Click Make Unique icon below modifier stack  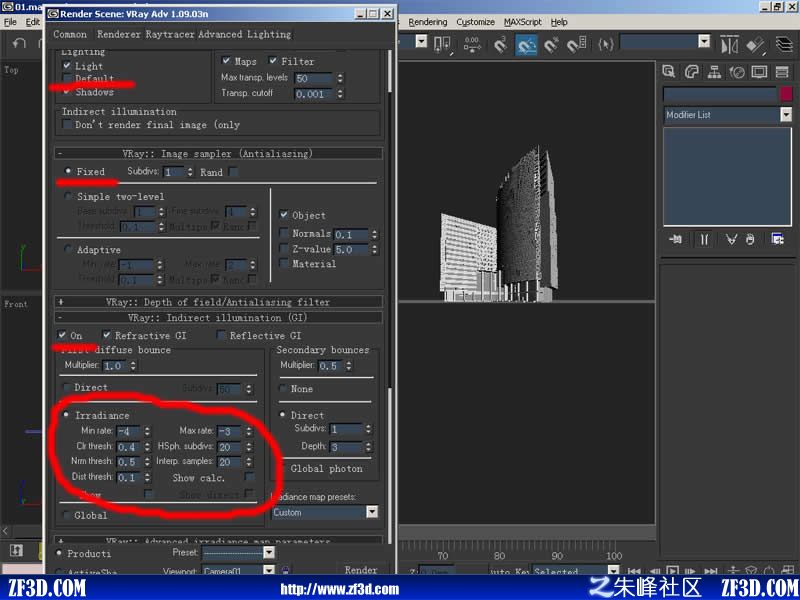coord(731,239)
